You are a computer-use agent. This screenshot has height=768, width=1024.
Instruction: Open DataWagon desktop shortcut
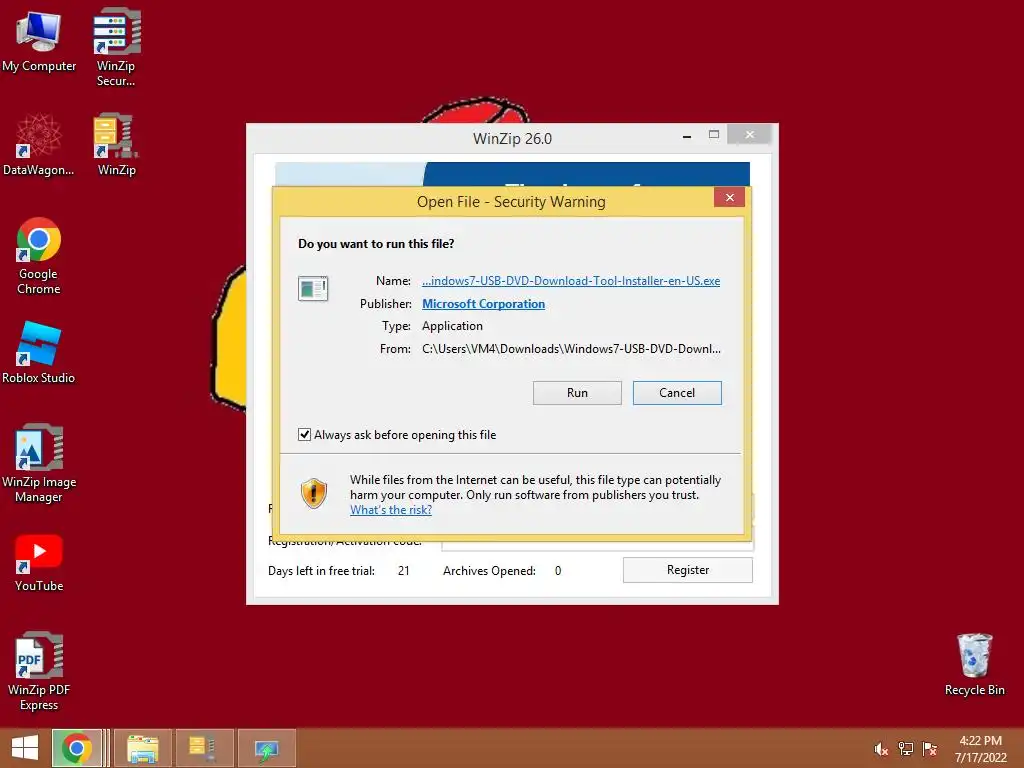pos(39,145)
